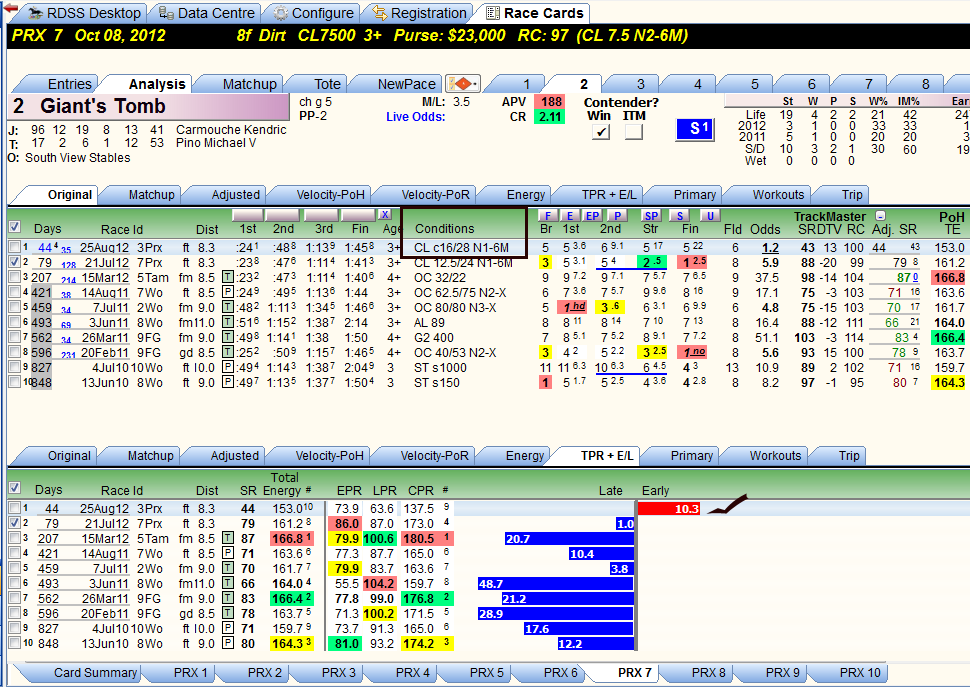This screenshot has width=970, height=687.
Task: Click the blank button above the Fin column
Action: click(x=359, y=215)
